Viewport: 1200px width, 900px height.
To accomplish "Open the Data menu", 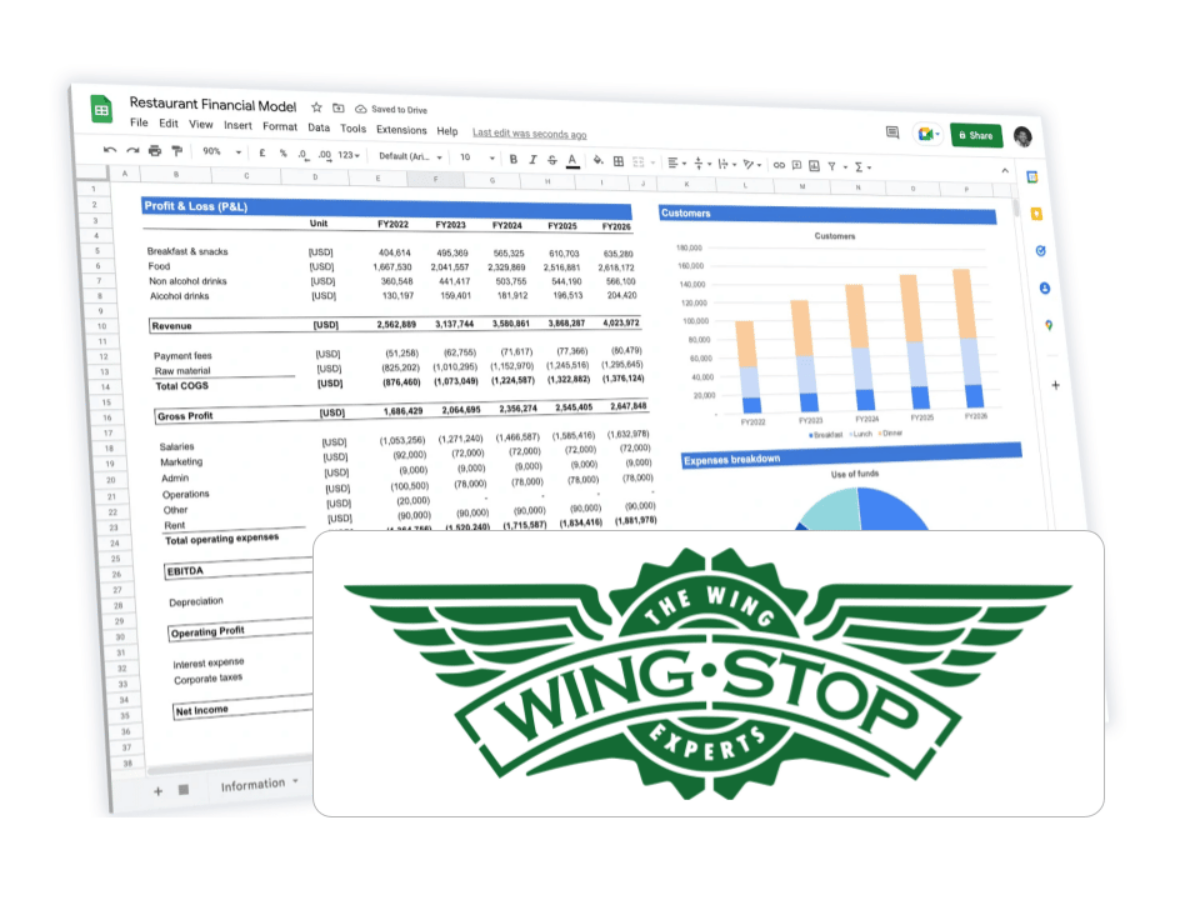I will tap(319, 127).
